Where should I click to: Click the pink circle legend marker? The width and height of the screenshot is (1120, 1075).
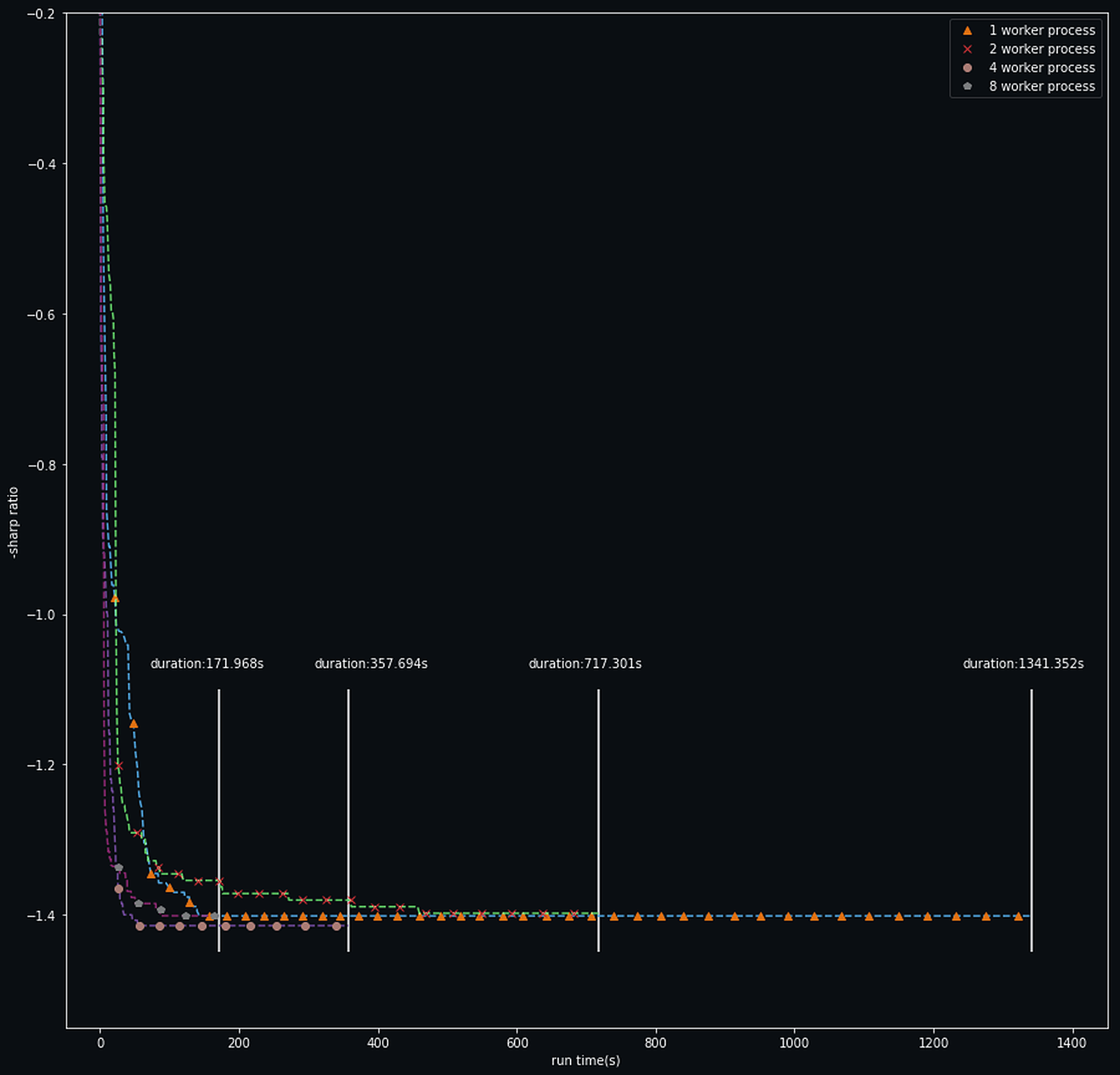[967, 68]
